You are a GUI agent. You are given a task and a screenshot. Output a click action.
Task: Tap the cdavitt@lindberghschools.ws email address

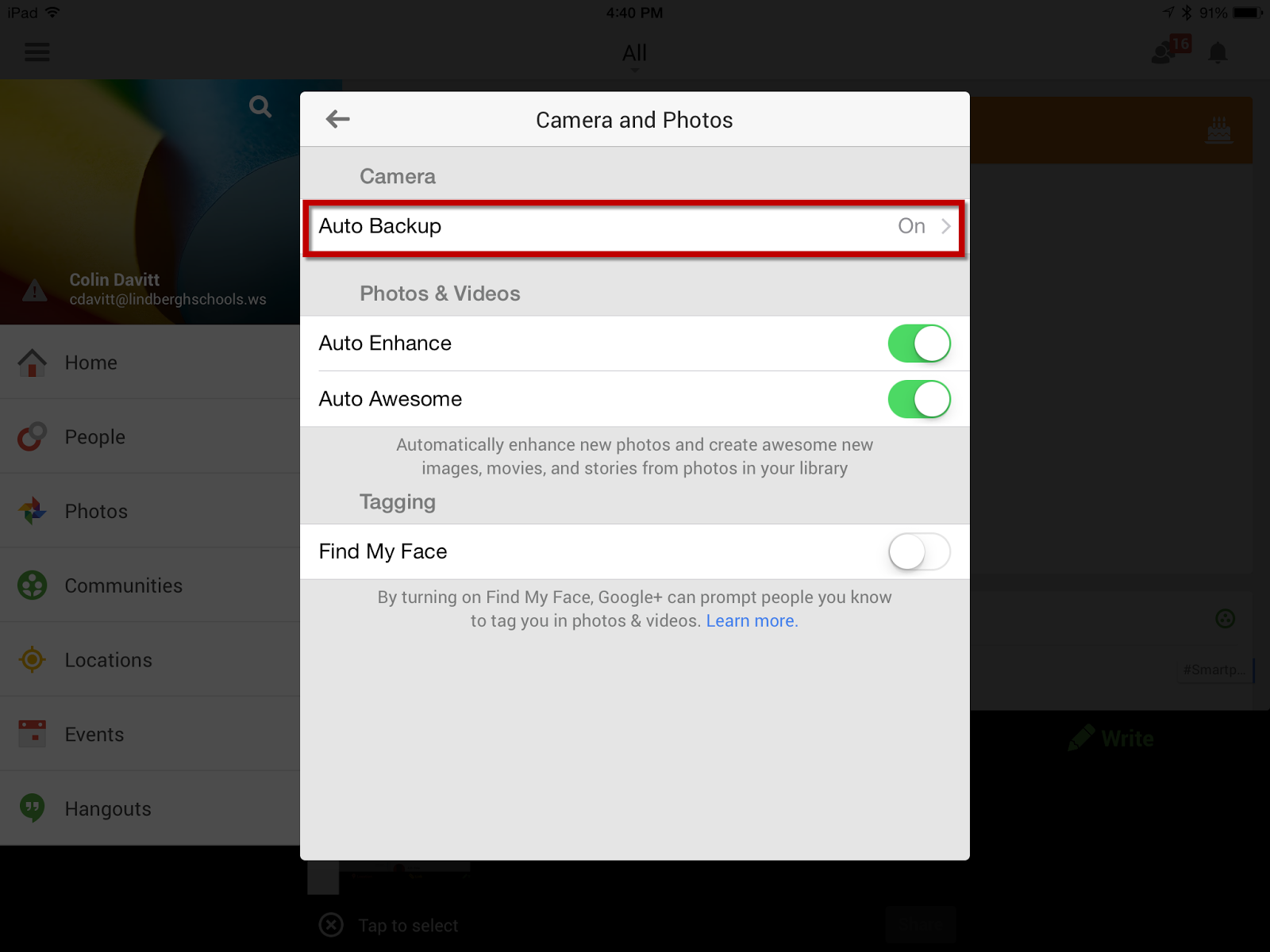(x=167, y=299)
